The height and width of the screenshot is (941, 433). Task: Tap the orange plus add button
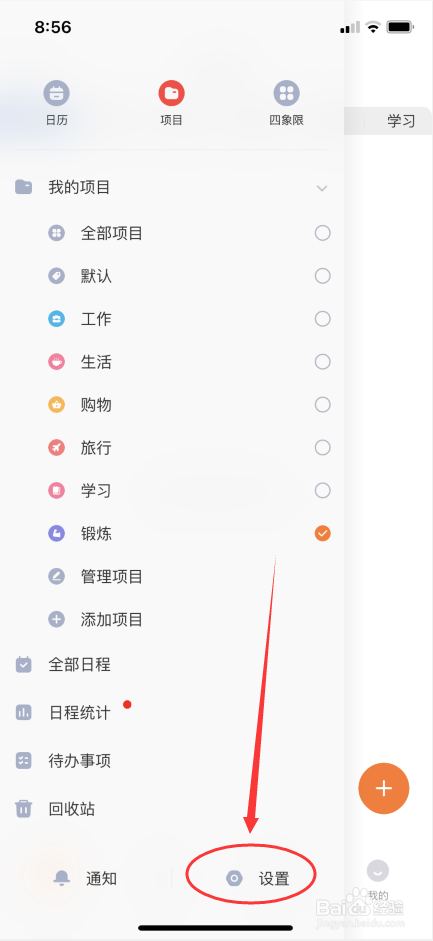coord(384,789)
